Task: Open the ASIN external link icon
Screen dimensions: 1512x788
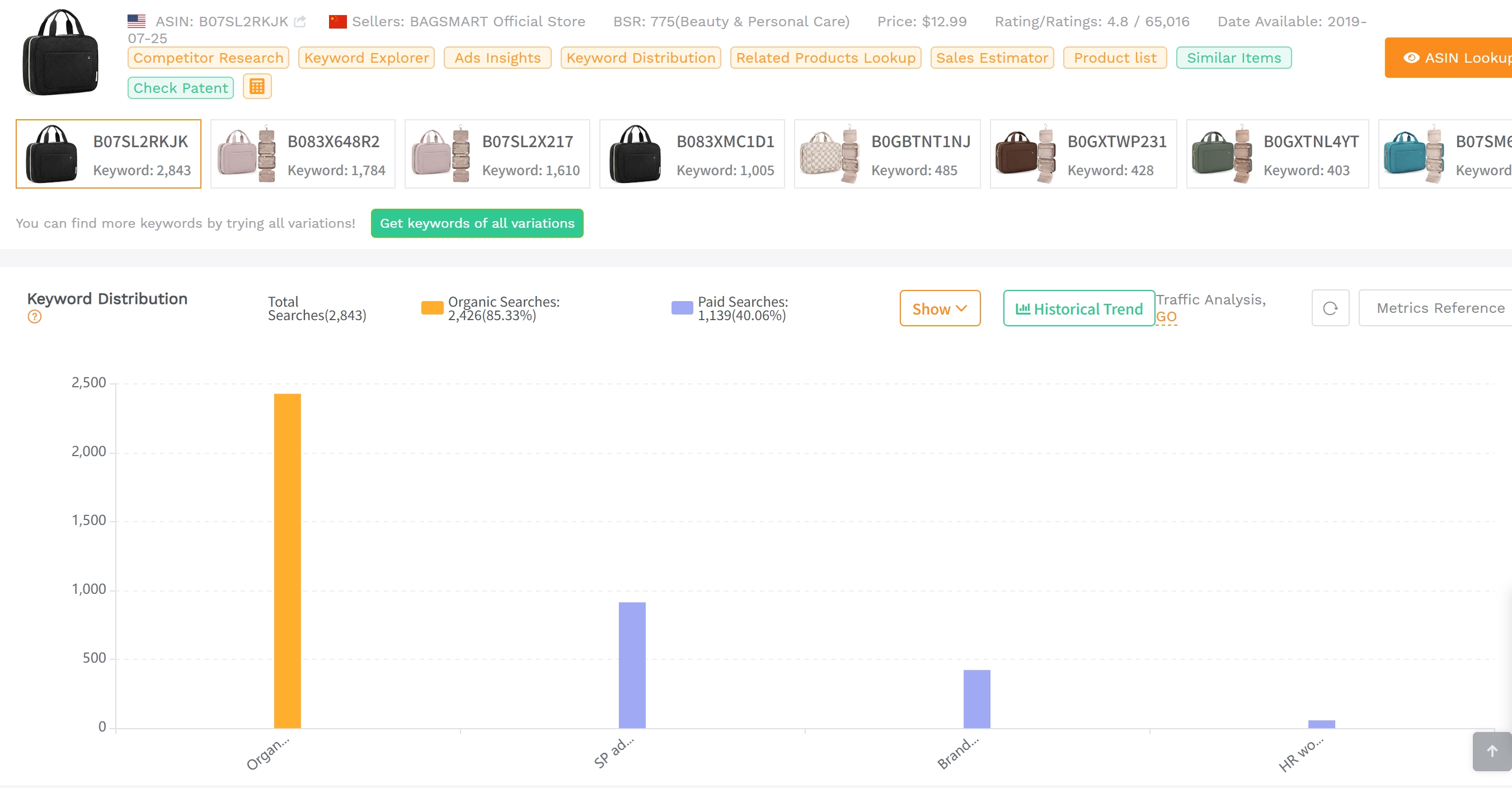Action: (x=300, y=22)
